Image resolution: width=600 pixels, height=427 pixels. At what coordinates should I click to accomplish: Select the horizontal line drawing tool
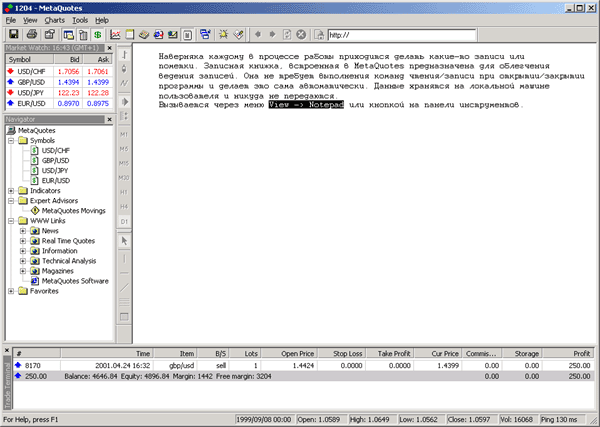pyautogui.click(x=124, y=273)
